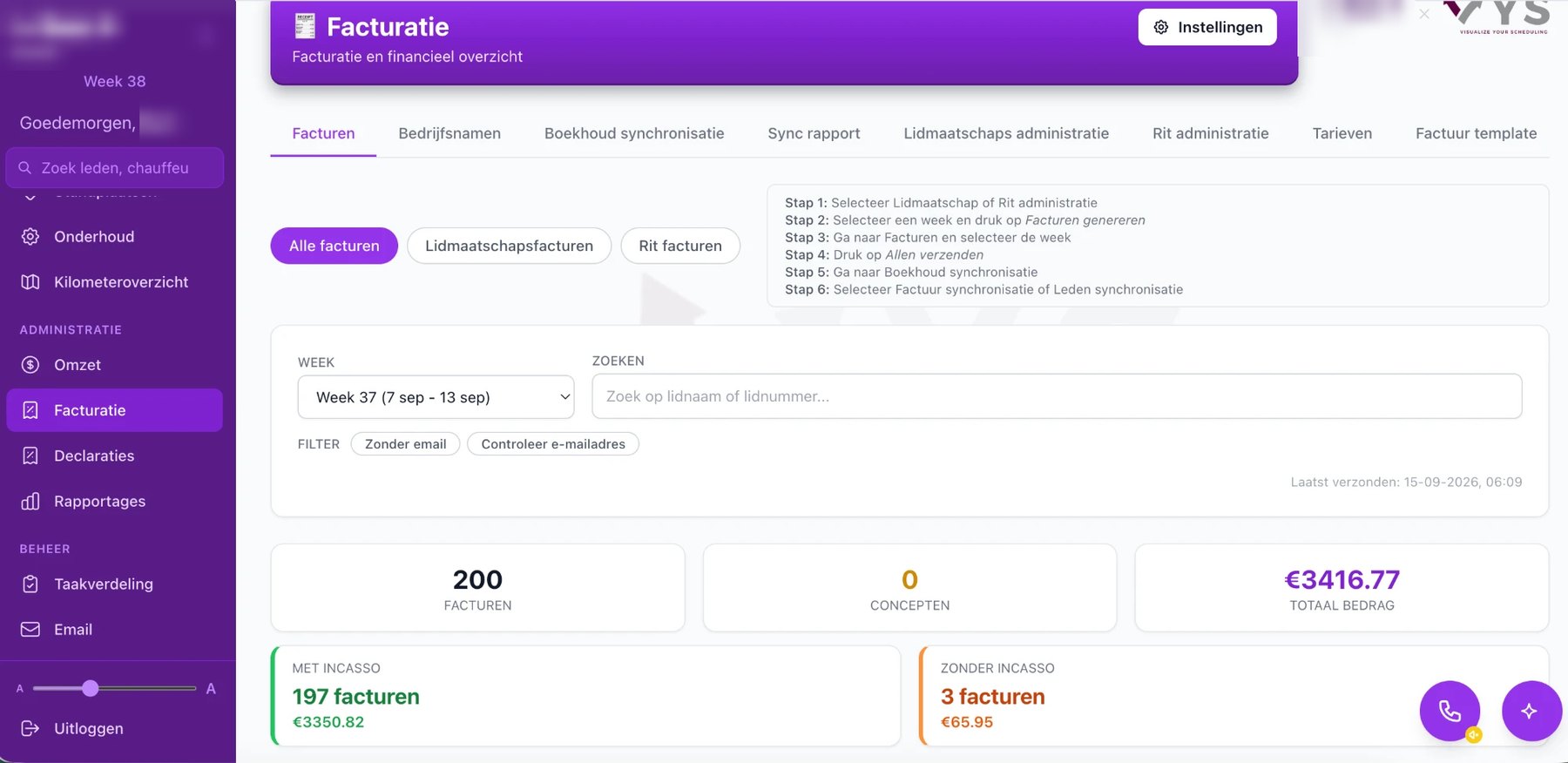Click the Laatst verzonden timestamp text
The height and width of the screenshot is (763, 1568).
point(1406,482)
